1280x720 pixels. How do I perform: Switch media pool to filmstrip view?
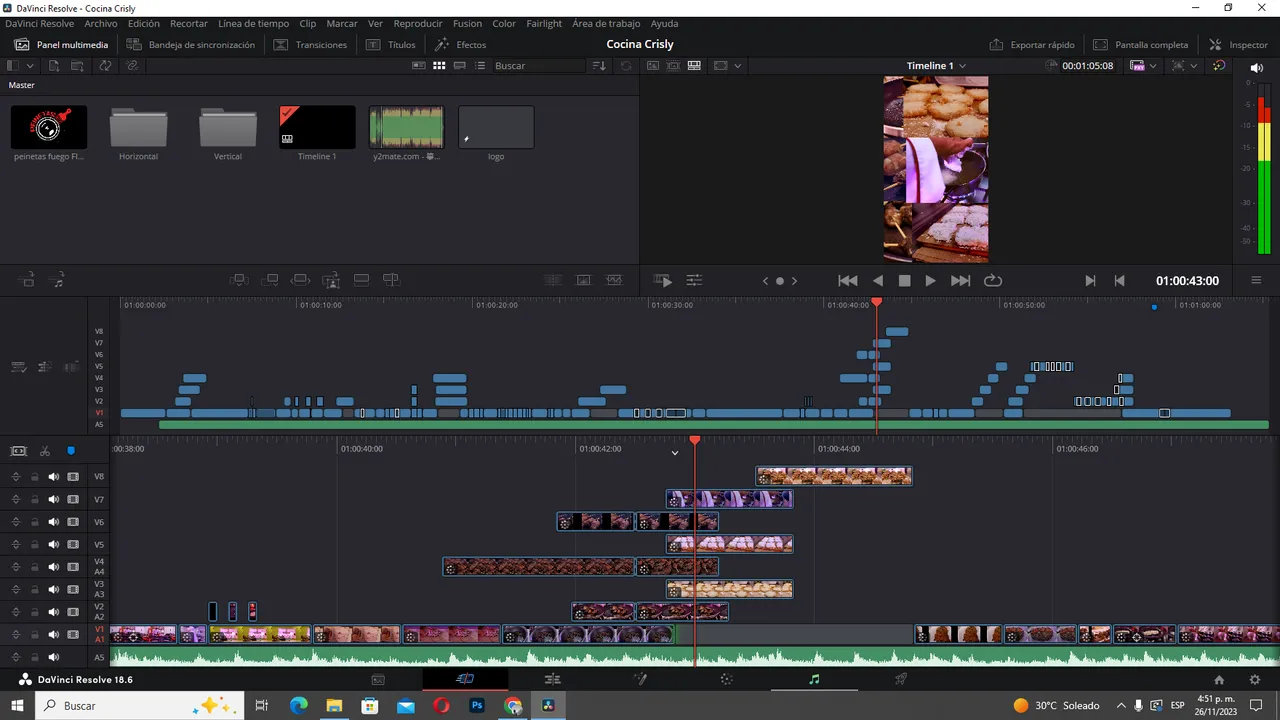[x=460, y=65]
